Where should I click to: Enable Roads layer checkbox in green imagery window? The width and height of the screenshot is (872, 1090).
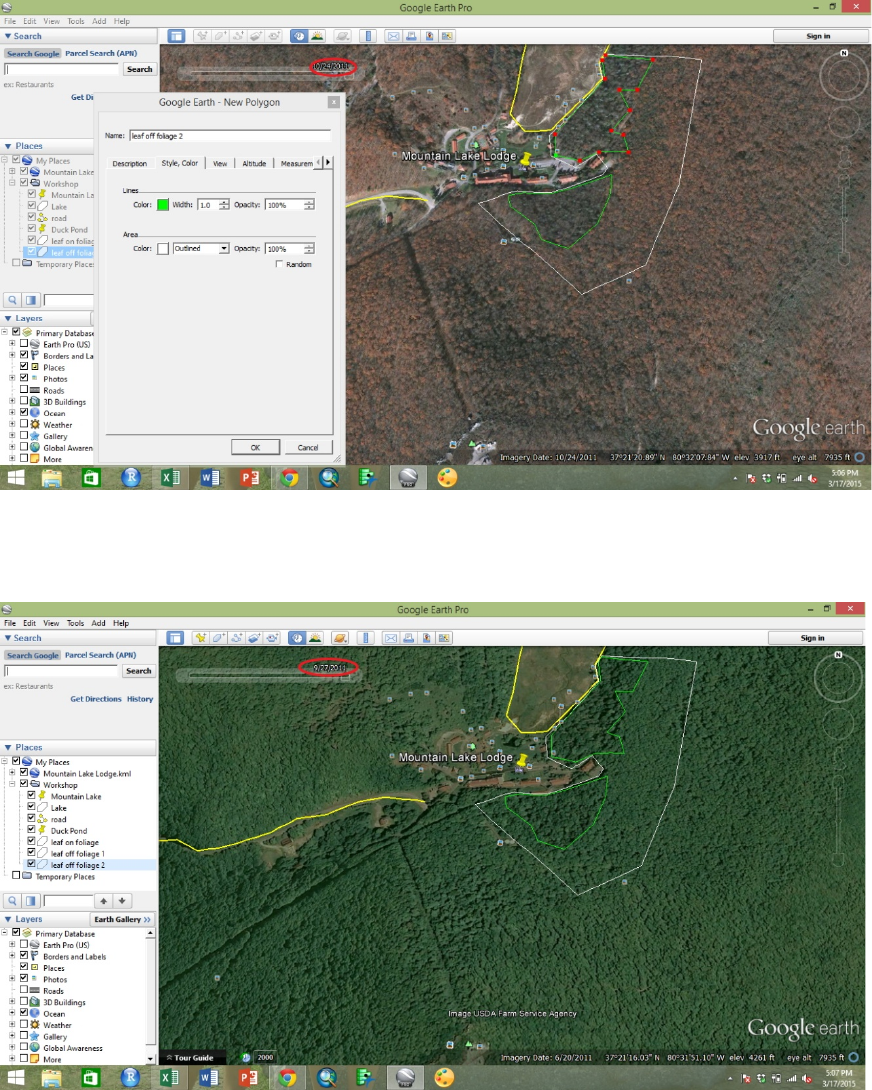(x=24, y=989)
